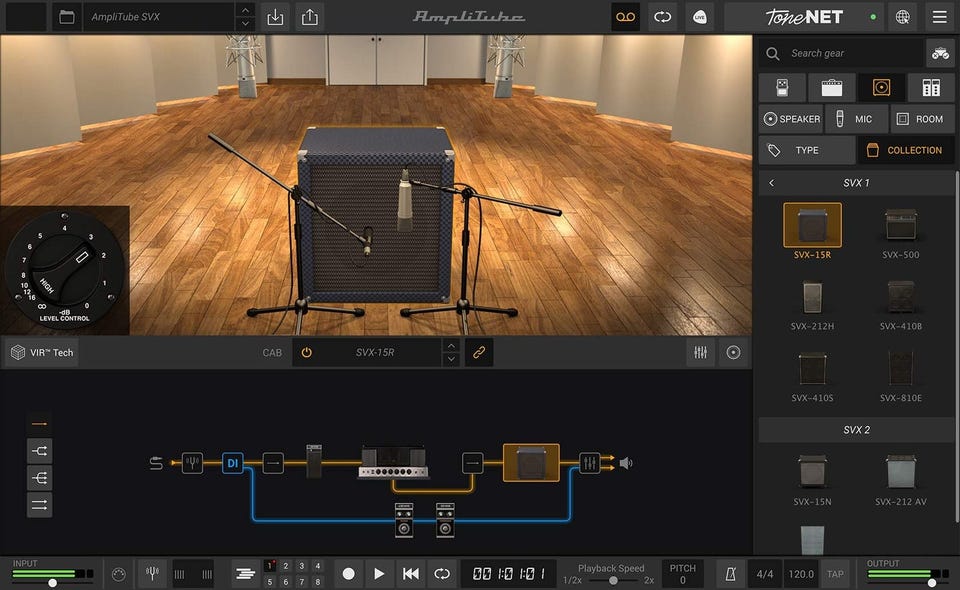Adjust the INPUT level slider
Viewport: 960px width, 590px height.
point(53,583)
